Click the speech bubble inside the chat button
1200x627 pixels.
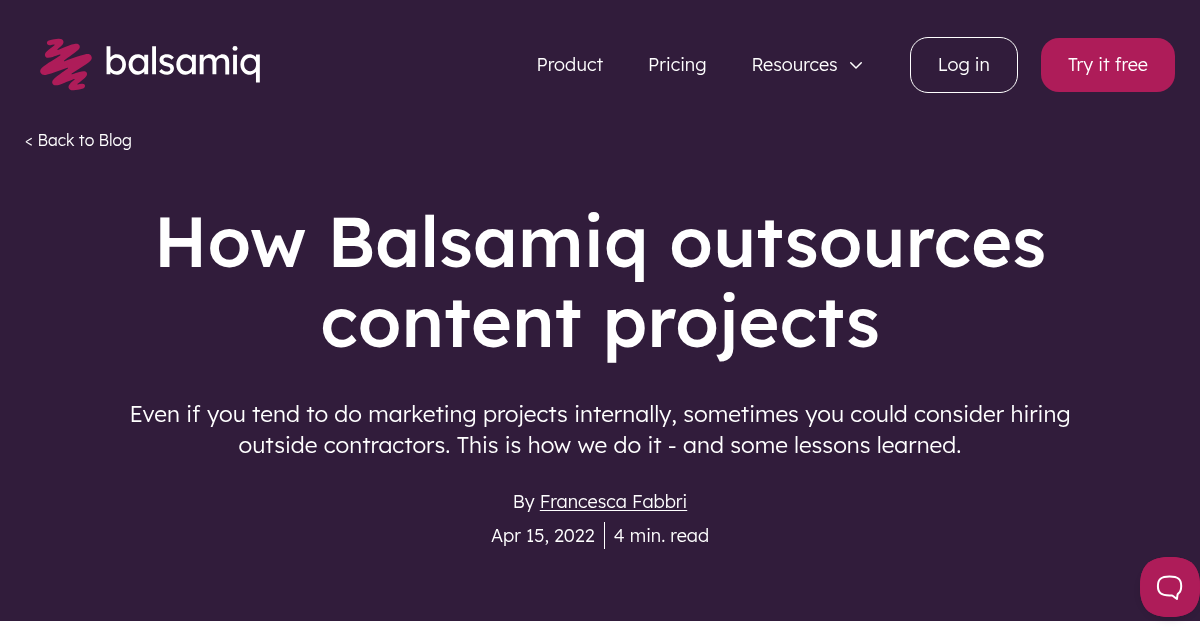(1168, 586)
